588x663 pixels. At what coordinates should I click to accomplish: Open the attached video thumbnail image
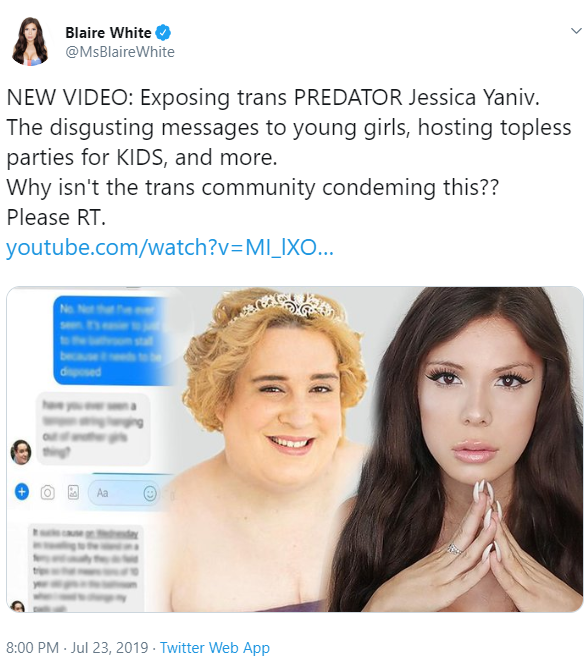pyautogui.click(x=295, y=449)
